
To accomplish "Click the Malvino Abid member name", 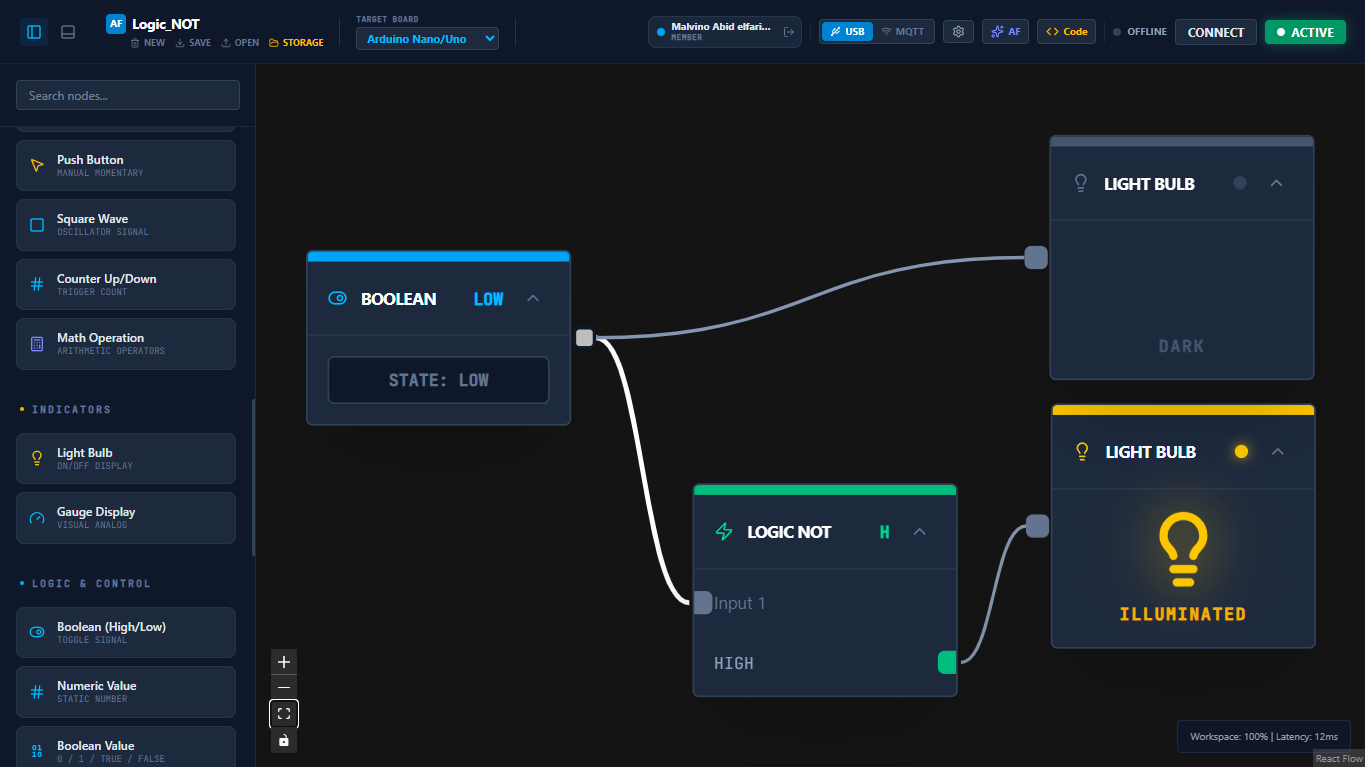I will tap(721, 27).
